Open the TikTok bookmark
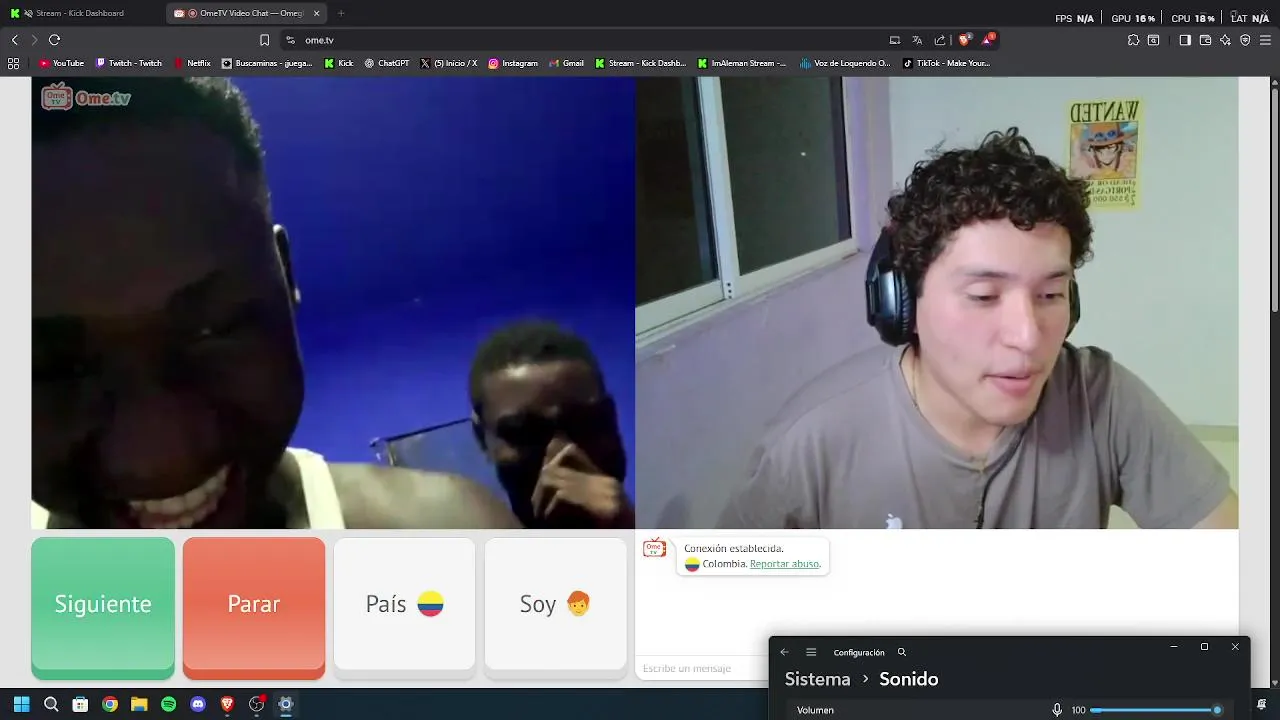The image size is (1280, 720). [x=947, y=63]
